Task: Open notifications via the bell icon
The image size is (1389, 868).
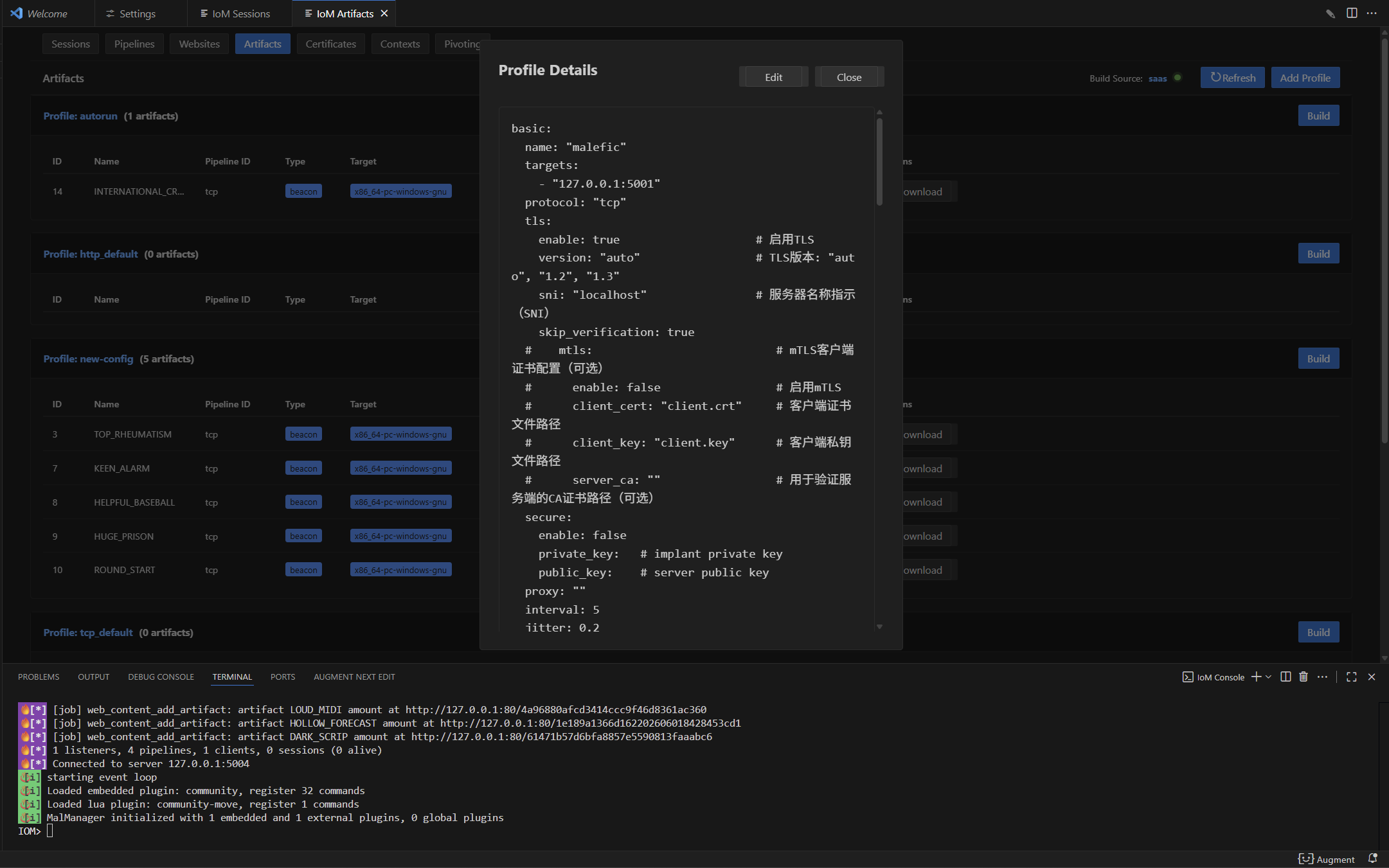Action: (1373, 858)
